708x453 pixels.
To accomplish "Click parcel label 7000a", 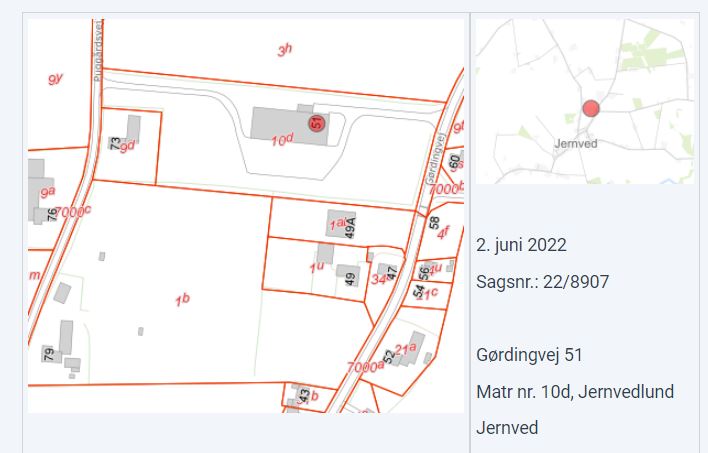I will pyautogui.click(x=365, y=367).
